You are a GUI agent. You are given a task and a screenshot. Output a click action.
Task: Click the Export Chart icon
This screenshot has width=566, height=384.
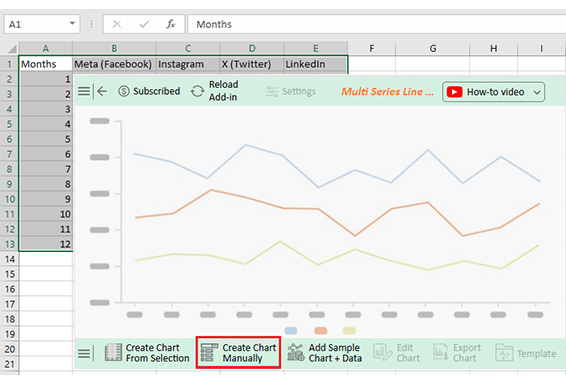pos(441,353)
